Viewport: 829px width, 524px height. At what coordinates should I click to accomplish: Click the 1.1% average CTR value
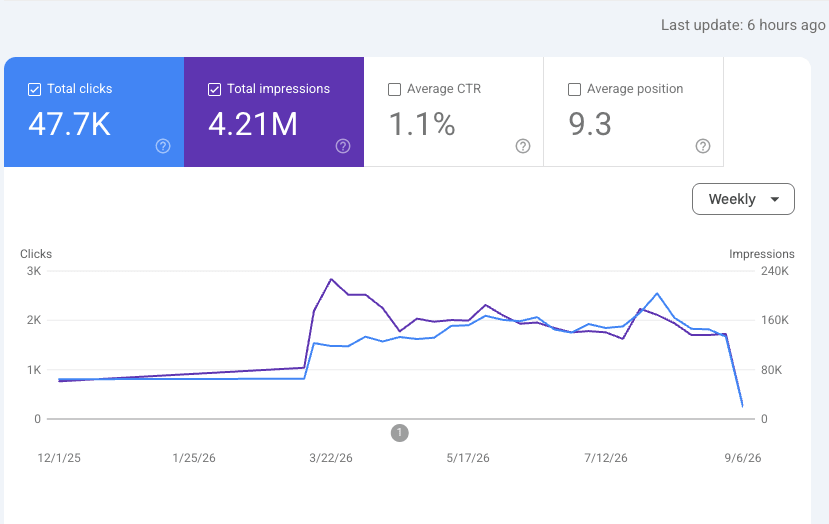click(422, 124)
